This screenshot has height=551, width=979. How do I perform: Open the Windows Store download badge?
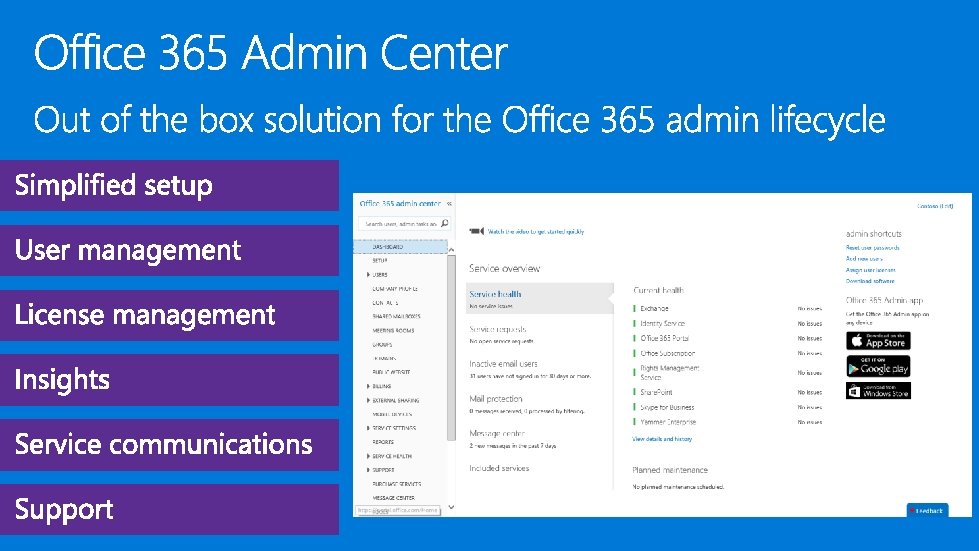[878, 391]
